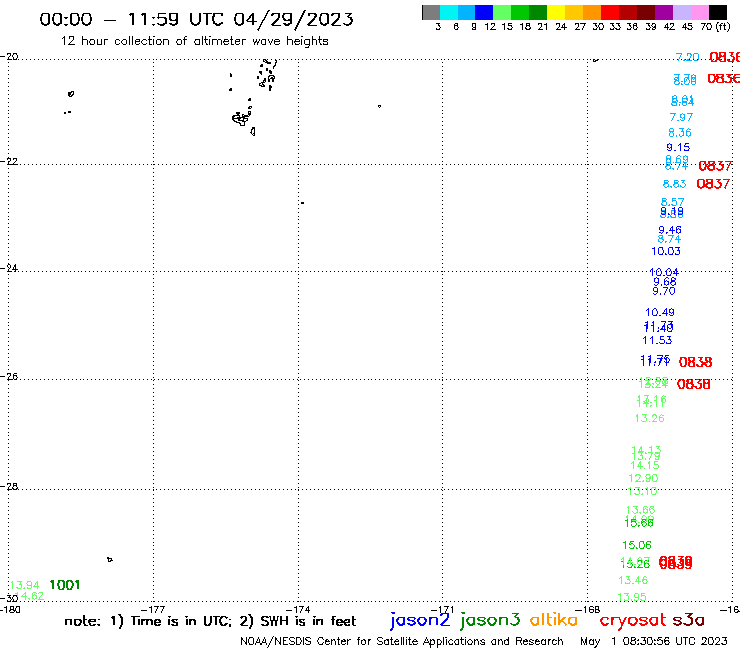Select the green time label 1001

[x=65, y=585]
